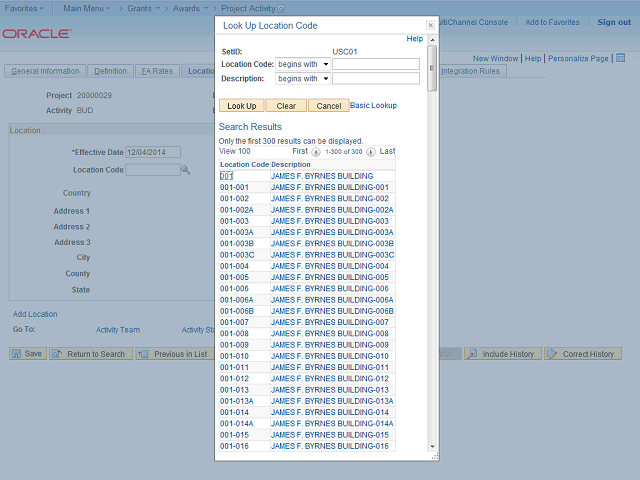The image size is (640, 480).
Task: Open Location Code operator dropdown
Action: (x=303, y=64)
